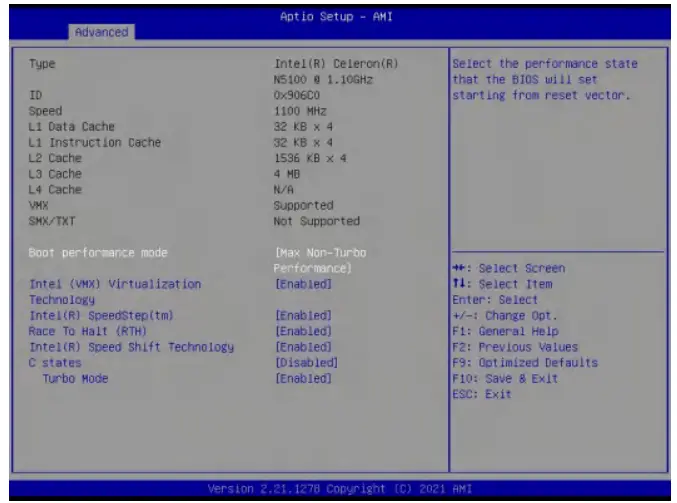This screenshot has width=677, height=503.
Task: Click the N/A L4 cache value
Action: pyautogui.click(x=284, y=190)
